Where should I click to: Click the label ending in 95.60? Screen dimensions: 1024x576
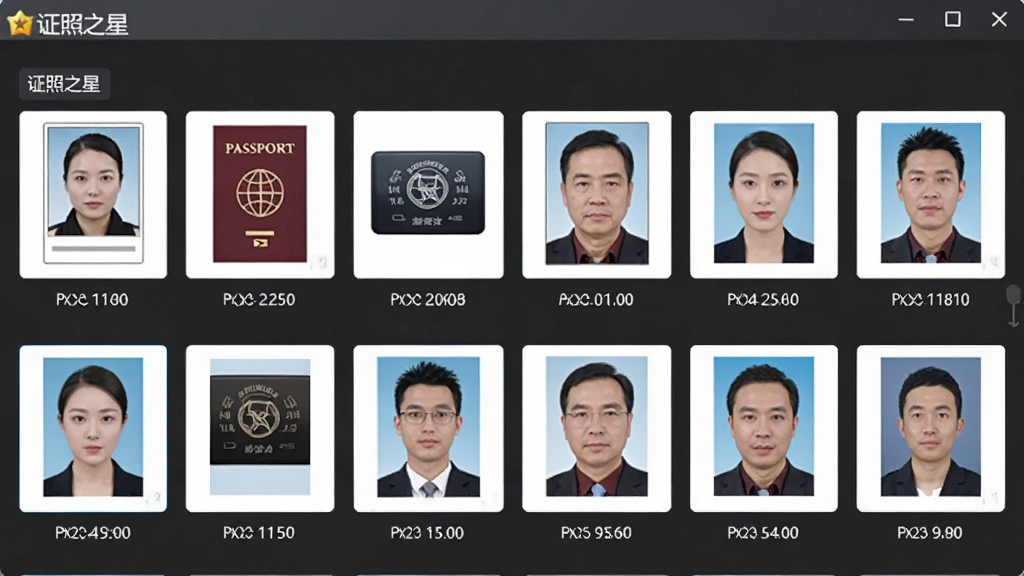pyautogui.click(x=596, y=533)
